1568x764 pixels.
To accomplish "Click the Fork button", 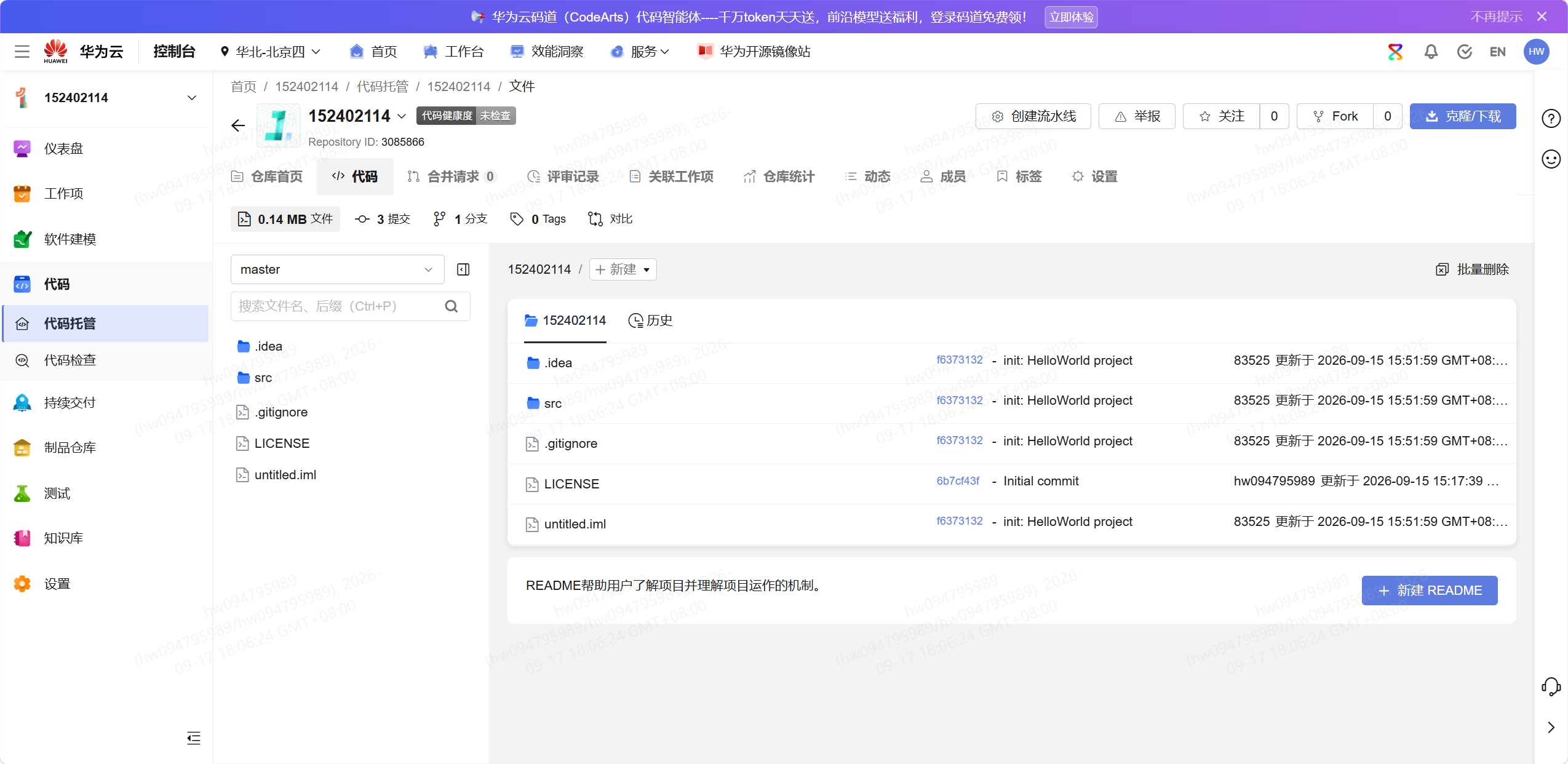I will click(x=1335, y=116).
